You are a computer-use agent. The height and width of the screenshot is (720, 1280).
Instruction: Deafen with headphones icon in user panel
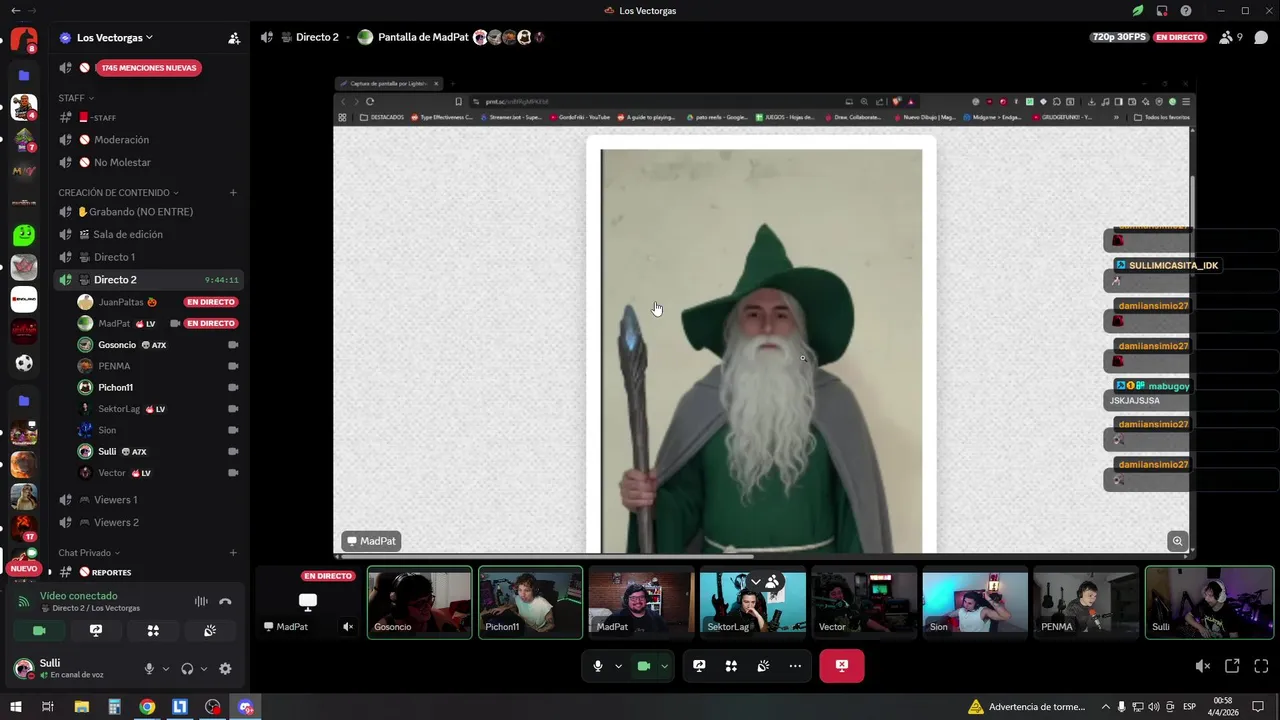pyautogui.click(x=187, y=669)
